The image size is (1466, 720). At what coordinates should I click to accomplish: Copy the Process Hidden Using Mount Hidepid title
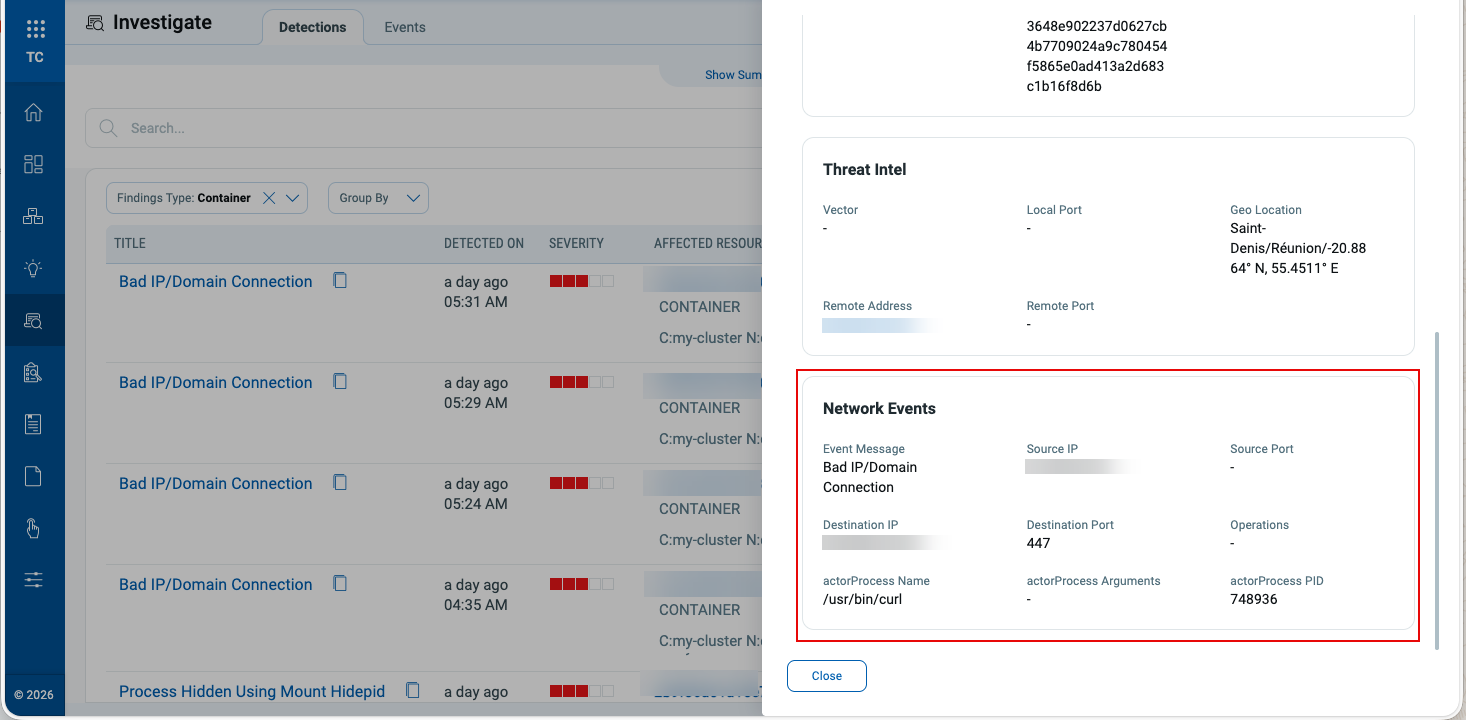(412, 691)
